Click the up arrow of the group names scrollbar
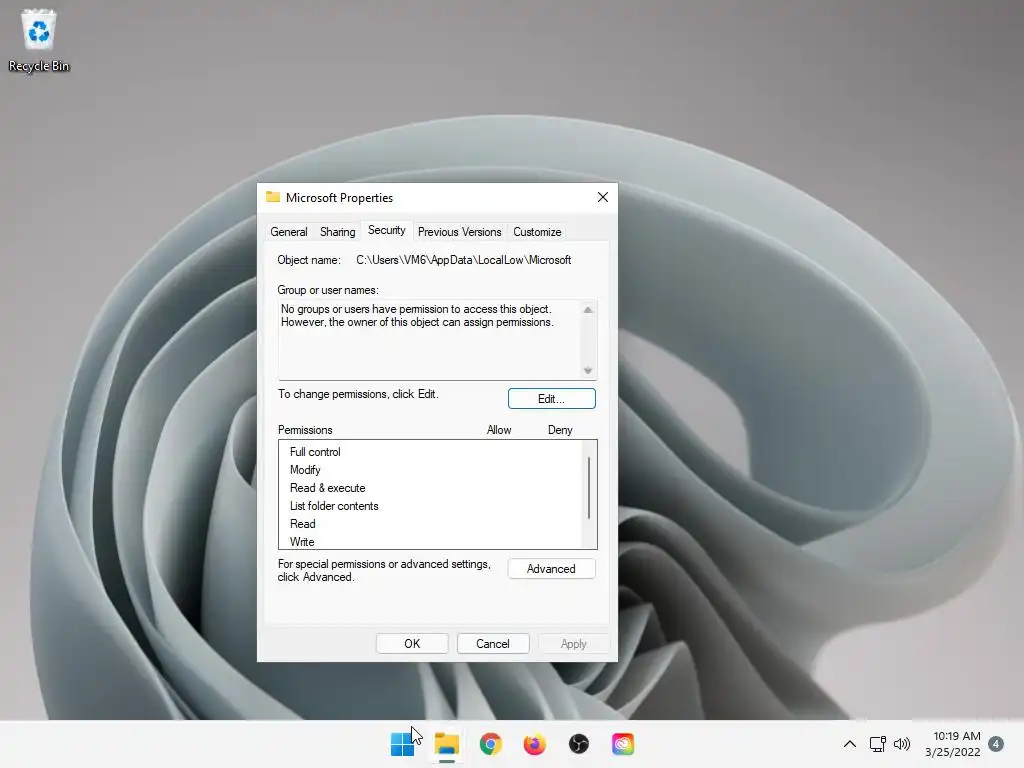Viewport: 1024px width, 768px height. [x=588, y=310]
